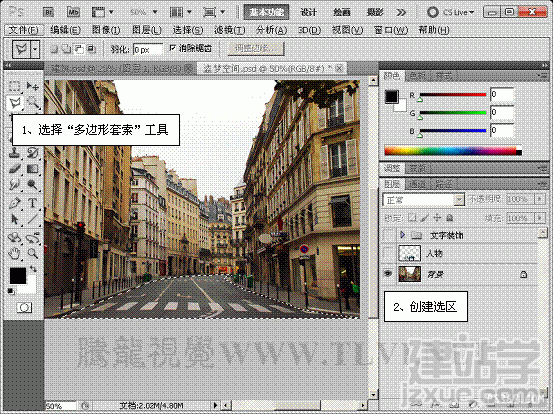
Task: Hide the 背景 layer using eye icon
Action: point(388,274)
